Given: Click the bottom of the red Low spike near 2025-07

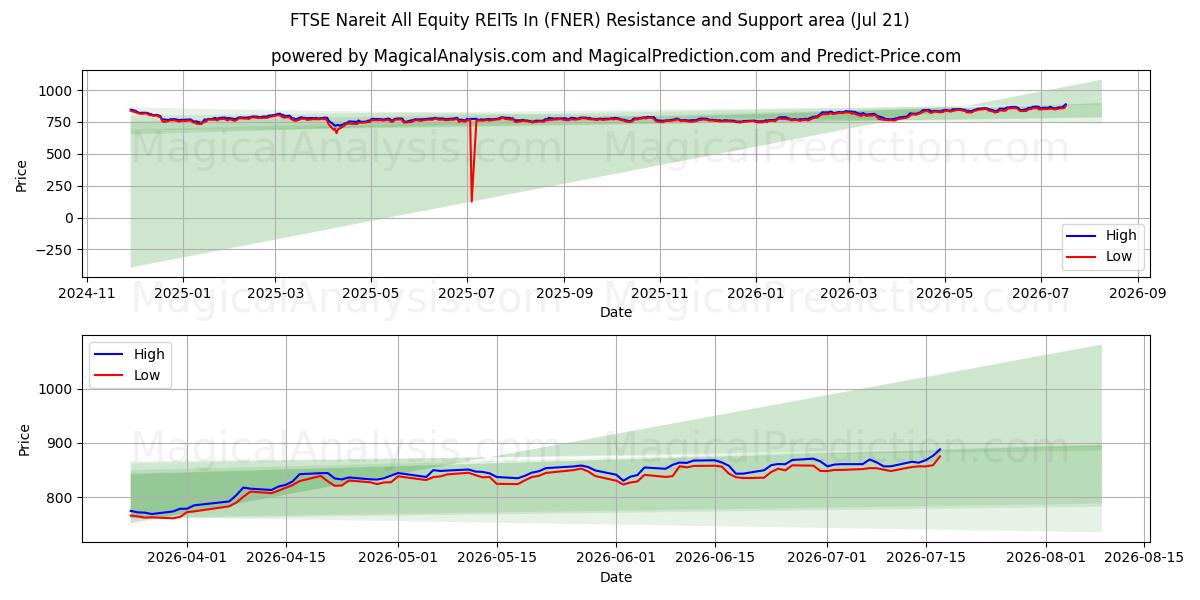Looking at the screenshot, I should pyautogui.click(x=471, y=200).
